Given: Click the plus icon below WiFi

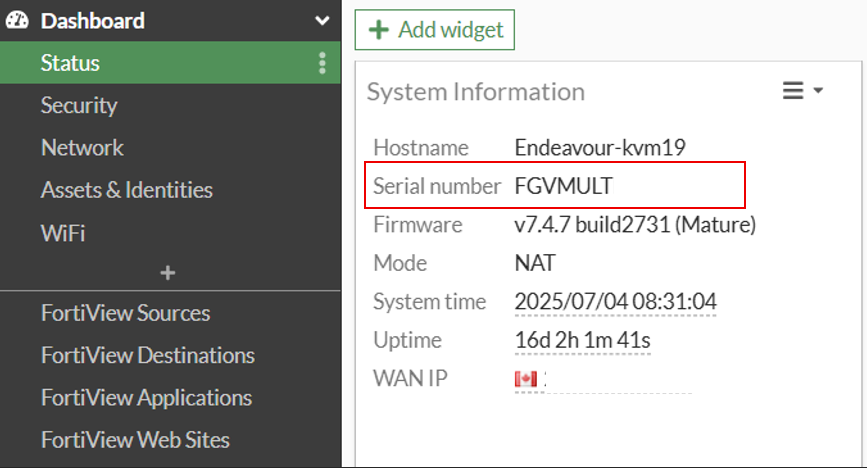Looking at the screenshot, I should (168, 272).
